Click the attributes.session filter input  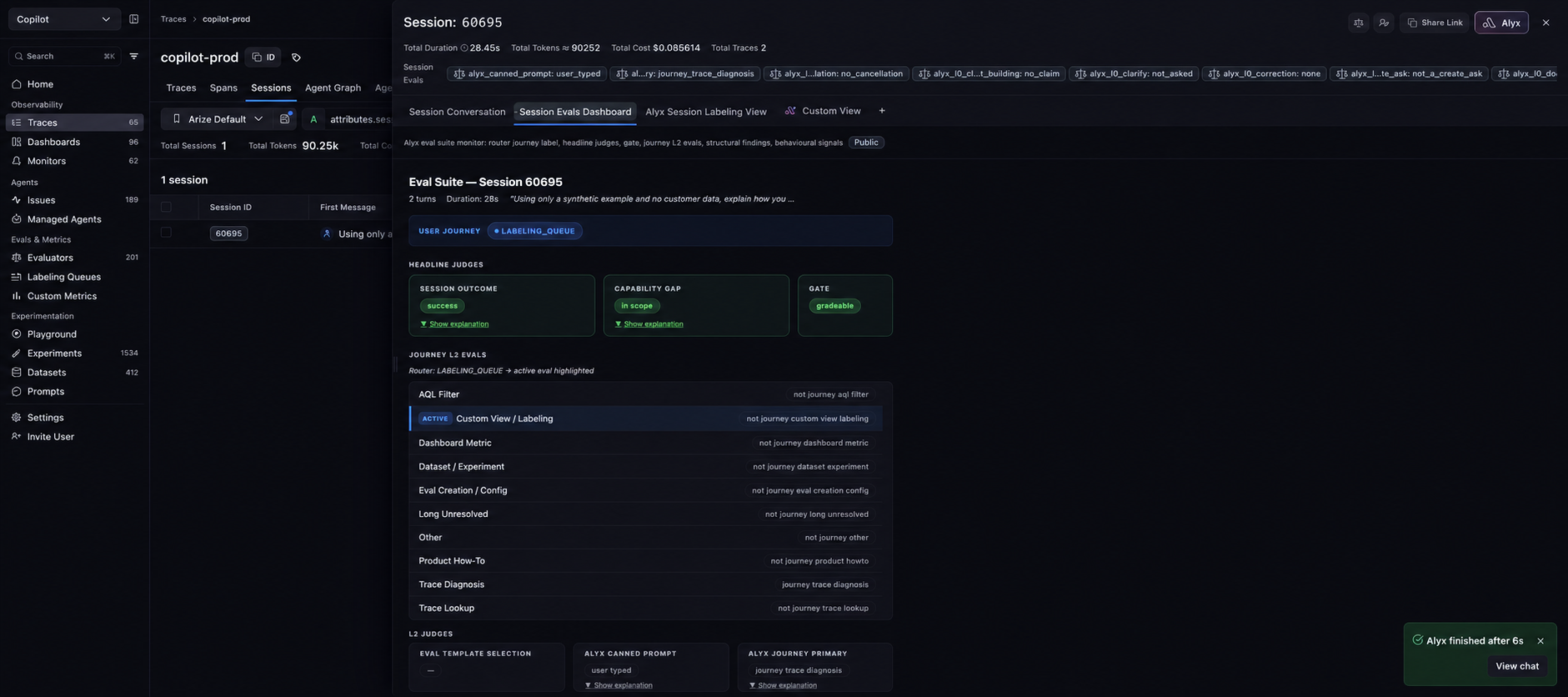(360, 119)
